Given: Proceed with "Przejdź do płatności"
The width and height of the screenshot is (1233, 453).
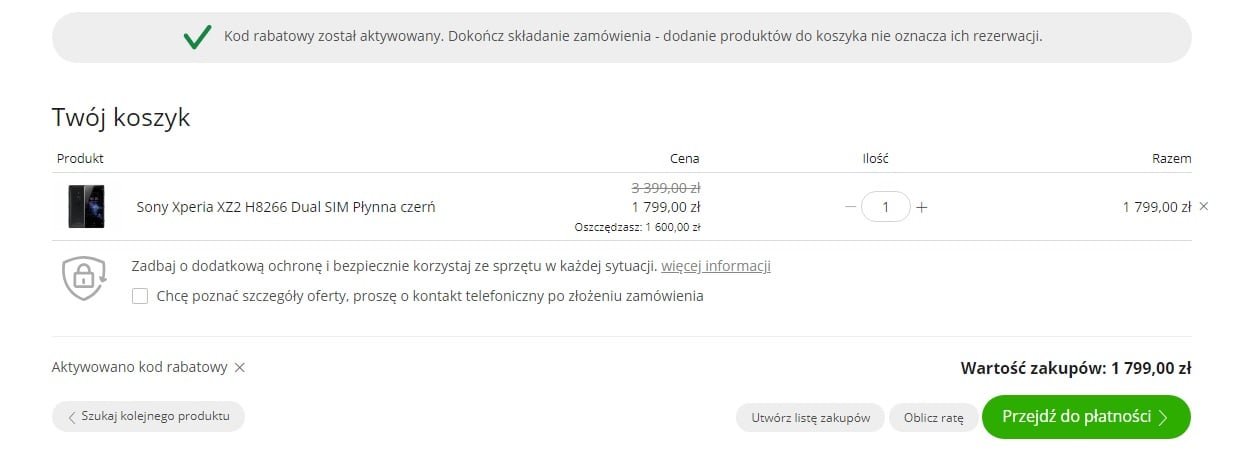Looking at the screenshot, I should point(1086,417).
